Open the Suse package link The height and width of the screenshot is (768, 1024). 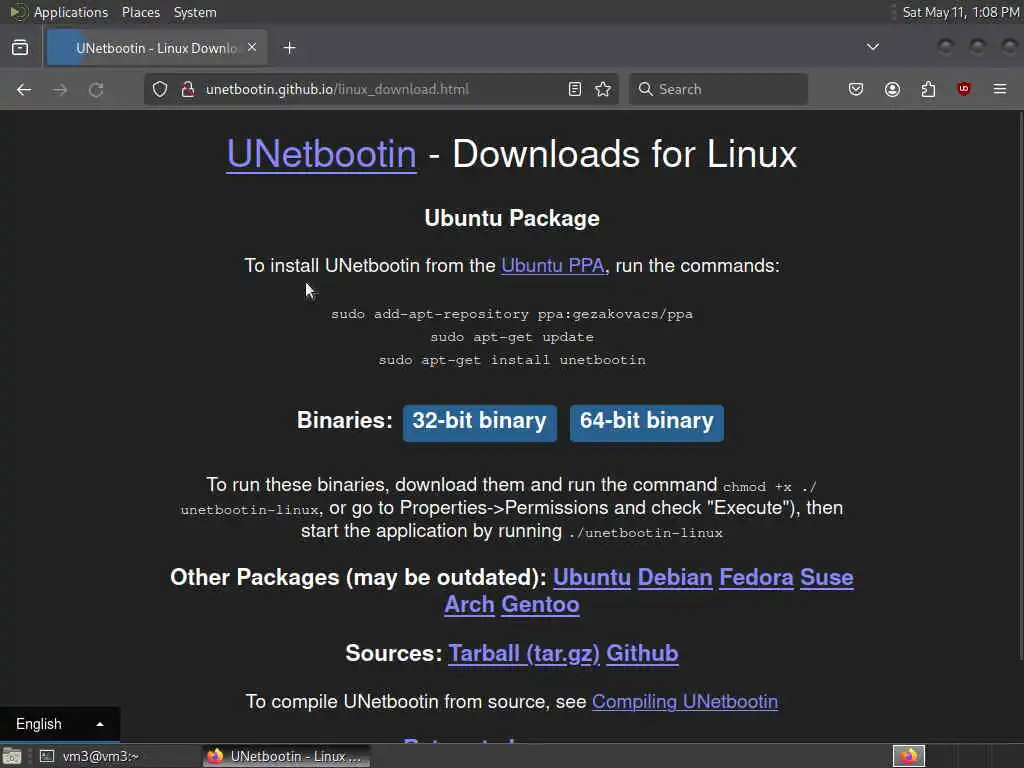point(827,577)
